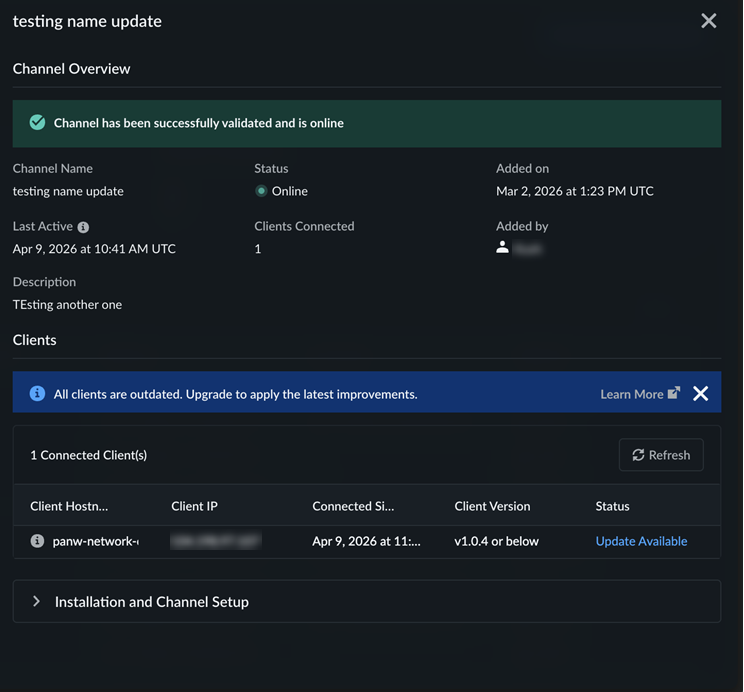Click the info icon in the outdated clients banner
Viewport: 744px width, 692px height.
click(37, 394)
